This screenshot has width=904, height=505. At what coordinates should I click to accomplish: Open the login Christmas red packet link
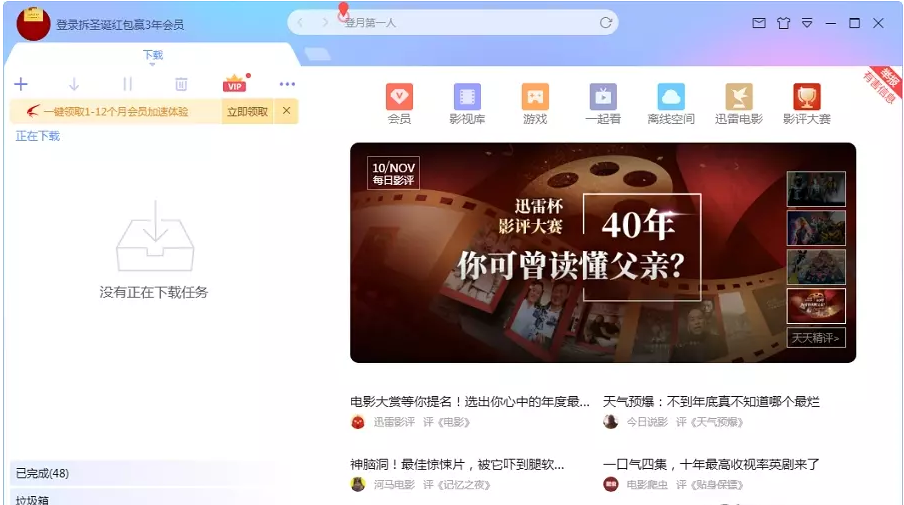coord(120,25)
